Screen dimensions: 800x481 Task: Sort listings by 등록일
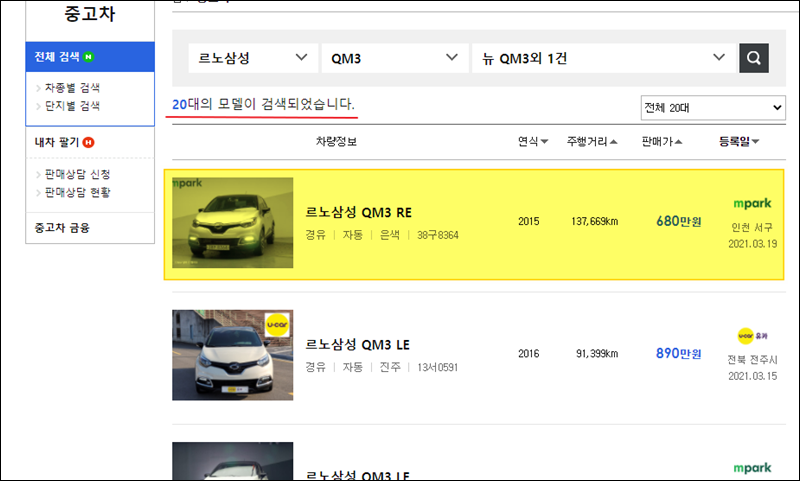pos(739,141)
